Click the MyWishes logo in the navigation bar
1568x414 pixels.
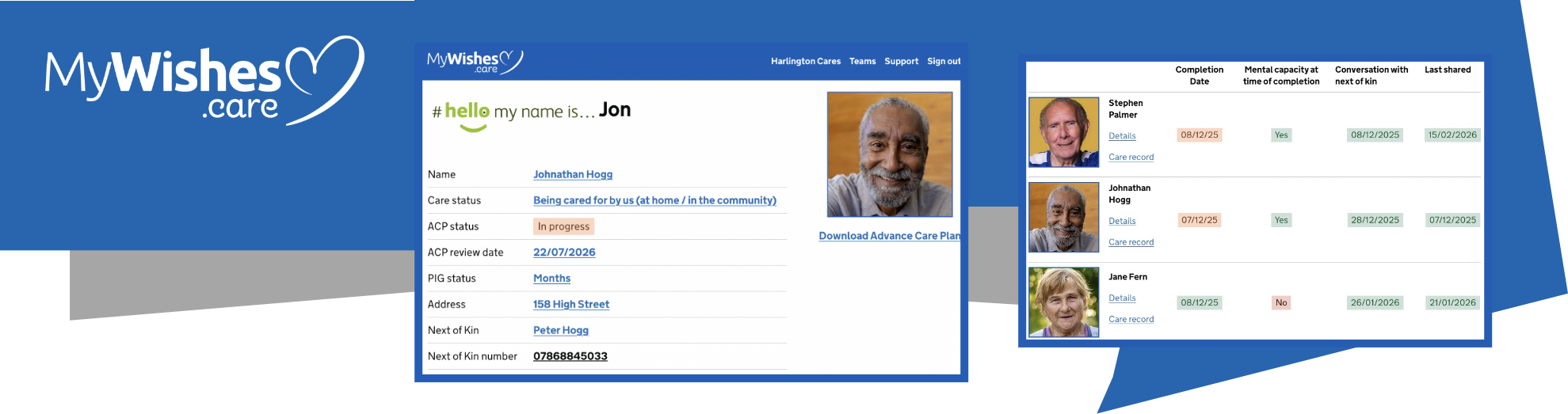[x=474, y=61]
